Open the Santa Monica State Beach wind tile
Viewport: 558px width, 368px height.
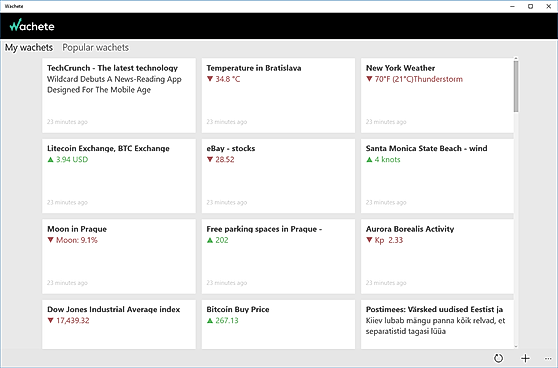click(x=437, y=176)
